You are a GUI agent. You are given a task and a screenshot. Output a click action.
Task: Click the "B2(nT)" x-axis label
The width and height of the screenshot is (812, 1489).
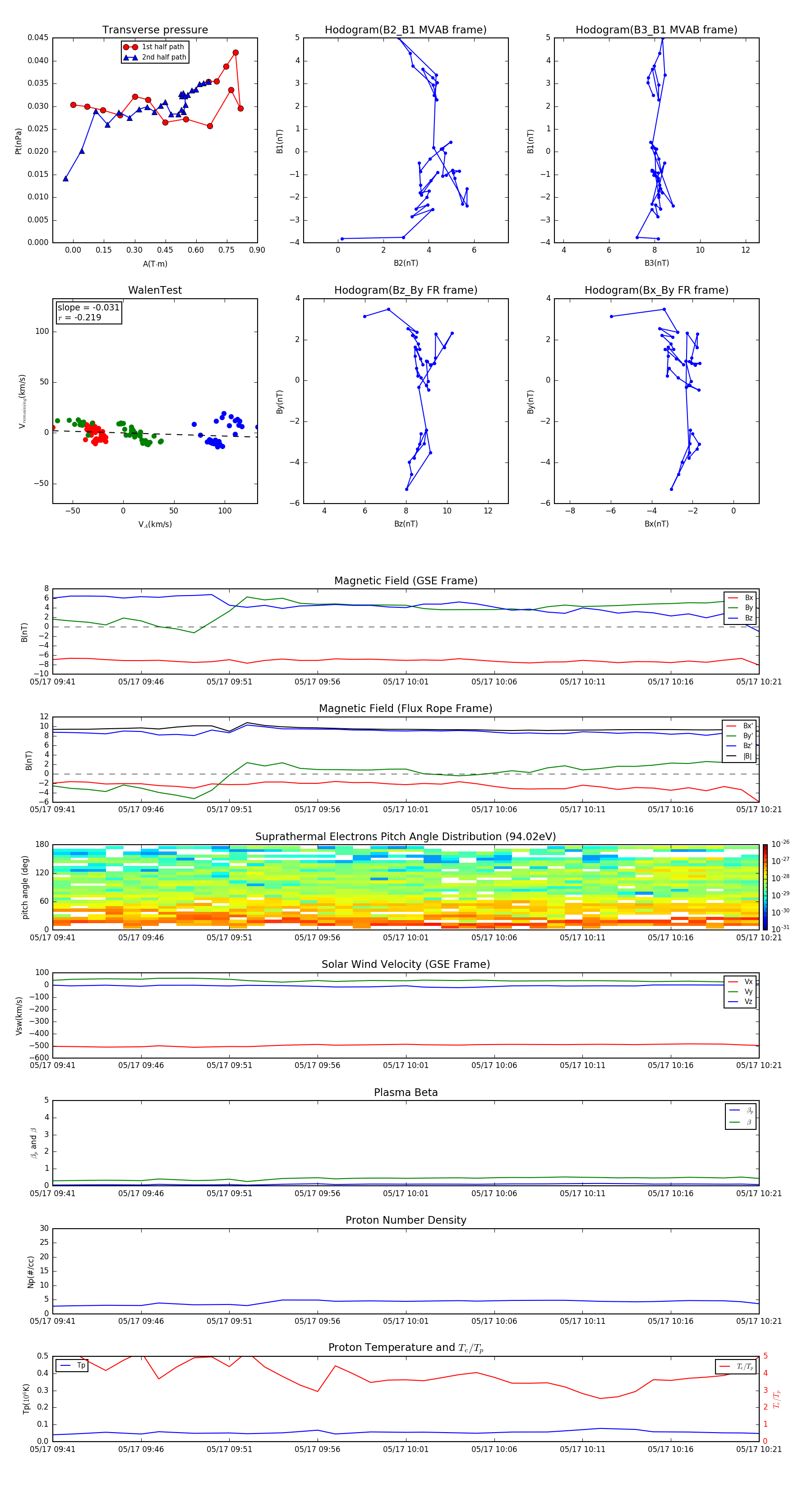click(406, 263)
